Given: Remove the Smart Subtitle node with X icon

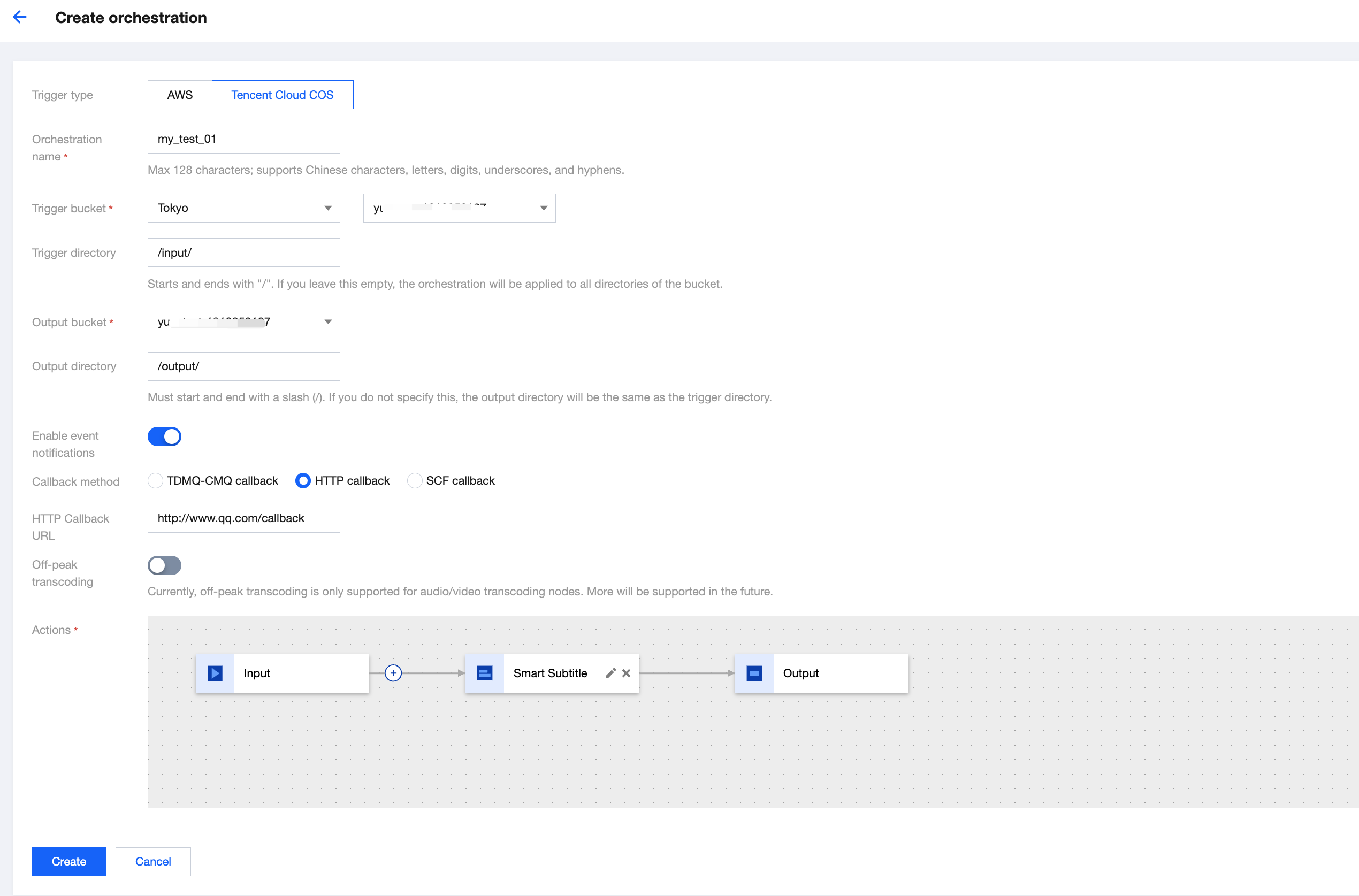Looking at the screenshot, I should [x=627, y=673].
